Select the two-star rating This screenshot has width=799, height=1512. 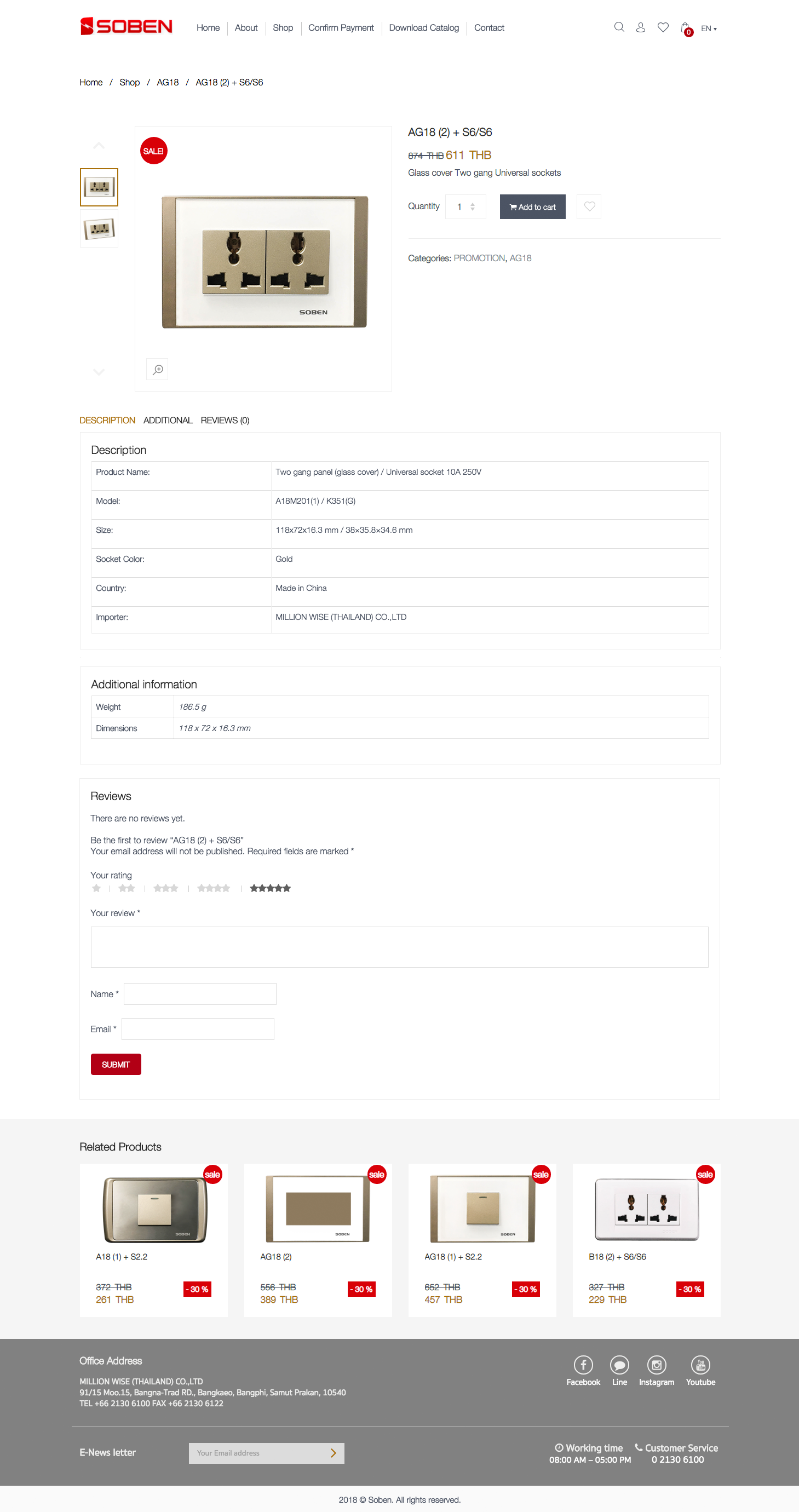(126, 888)
